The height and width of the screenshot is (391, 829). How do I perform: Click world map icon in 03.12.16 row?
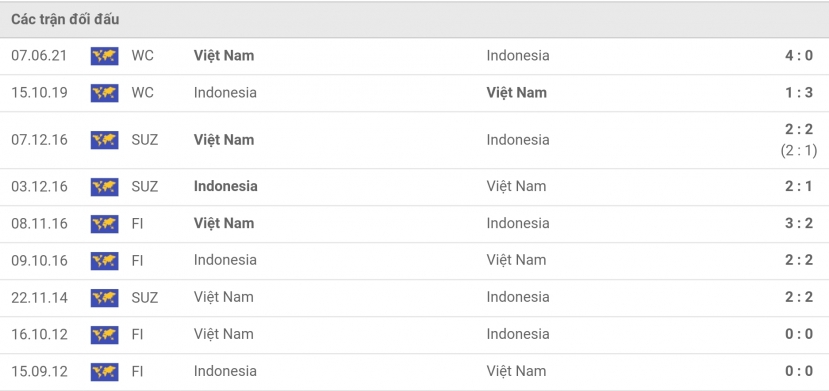(104, 187)
